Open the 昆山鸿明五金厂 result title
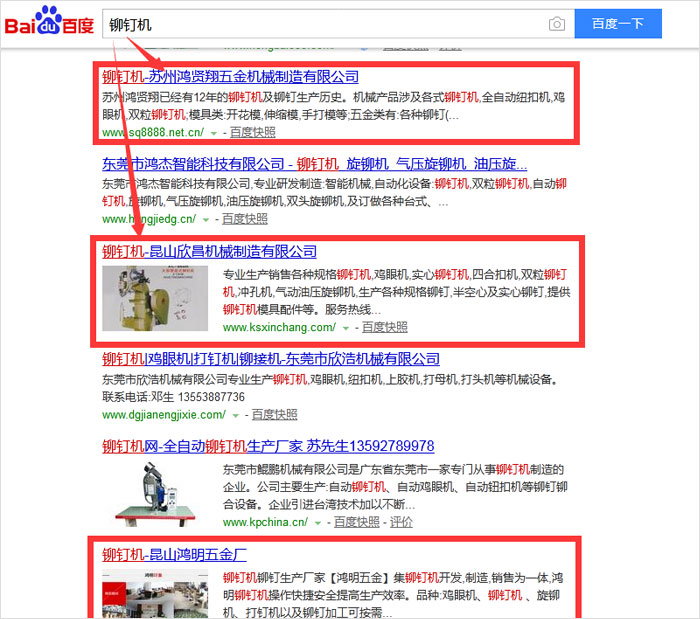Viewport: 700px width, 619px height. [174, 553]
